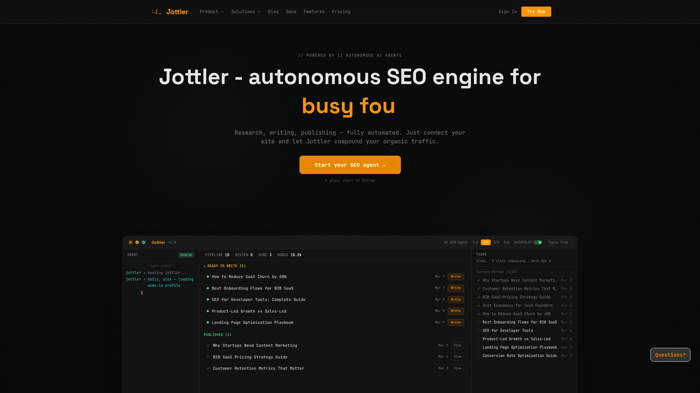Open the Product dropdown menu
Viewport: 700px width, 393px height.
tap(211, 12)
